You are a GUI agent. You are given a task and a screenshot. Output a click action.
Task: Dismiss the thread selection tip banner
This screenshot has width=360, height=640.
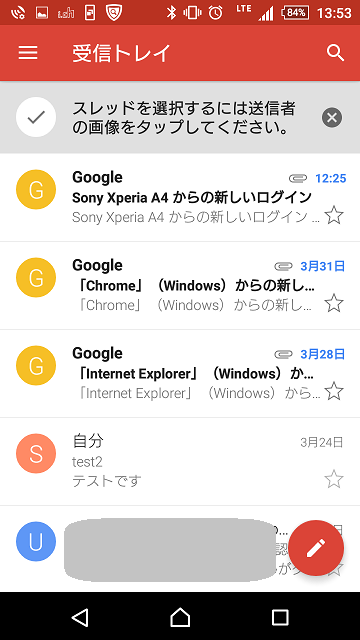pyautogui.click(x=332, y=118)
